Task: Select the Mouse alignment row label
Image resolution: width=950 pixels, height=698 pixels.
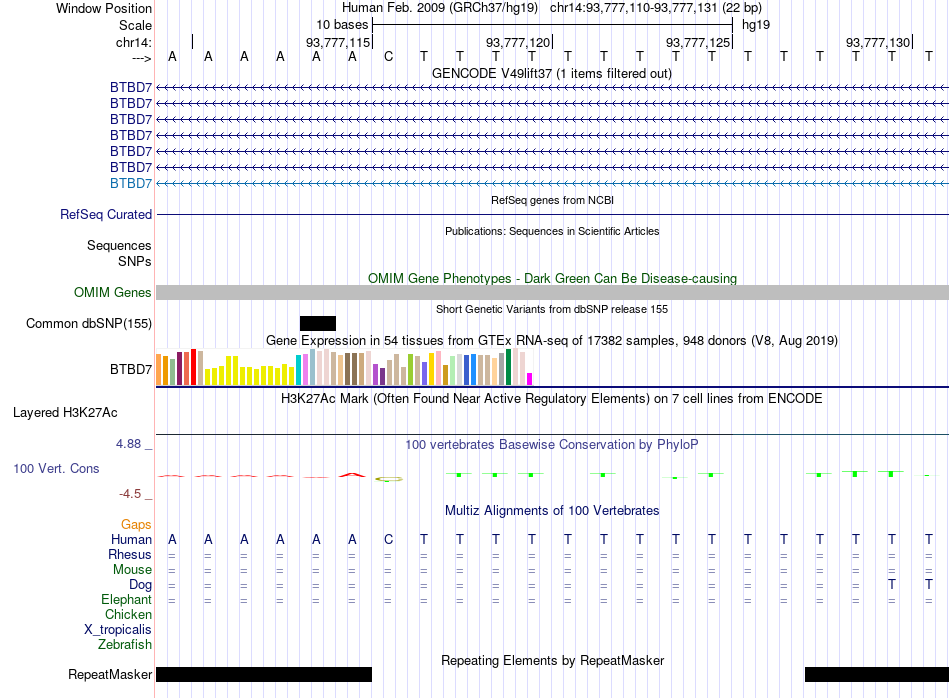Action: (133, 570)
